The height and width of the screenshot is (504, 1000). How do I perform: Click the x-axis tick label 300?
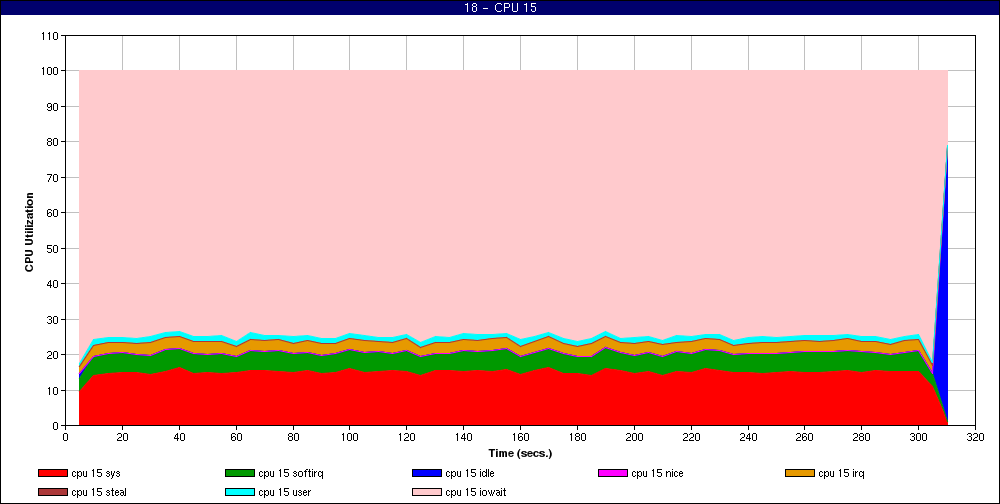[x=918, y=437]
